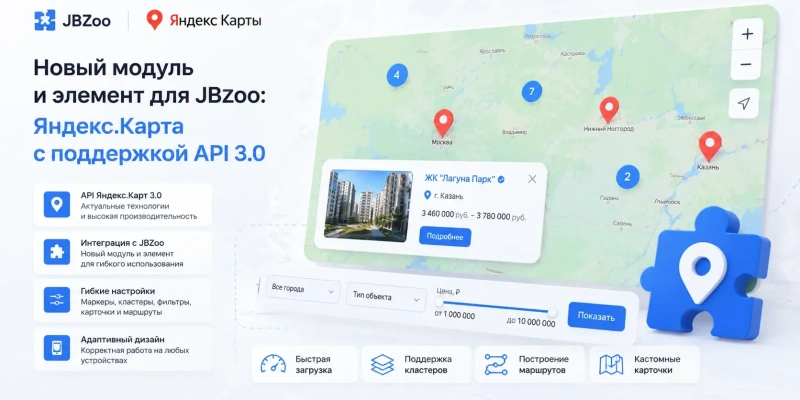Click the Яндекс Карты brand text
The image size is (800, 400).
tap(215, 21)
